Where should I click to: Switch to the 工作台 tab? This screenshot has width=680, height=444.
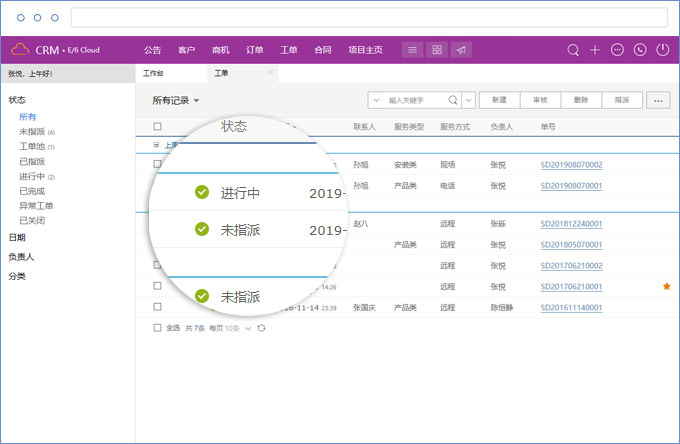[153, 73]
